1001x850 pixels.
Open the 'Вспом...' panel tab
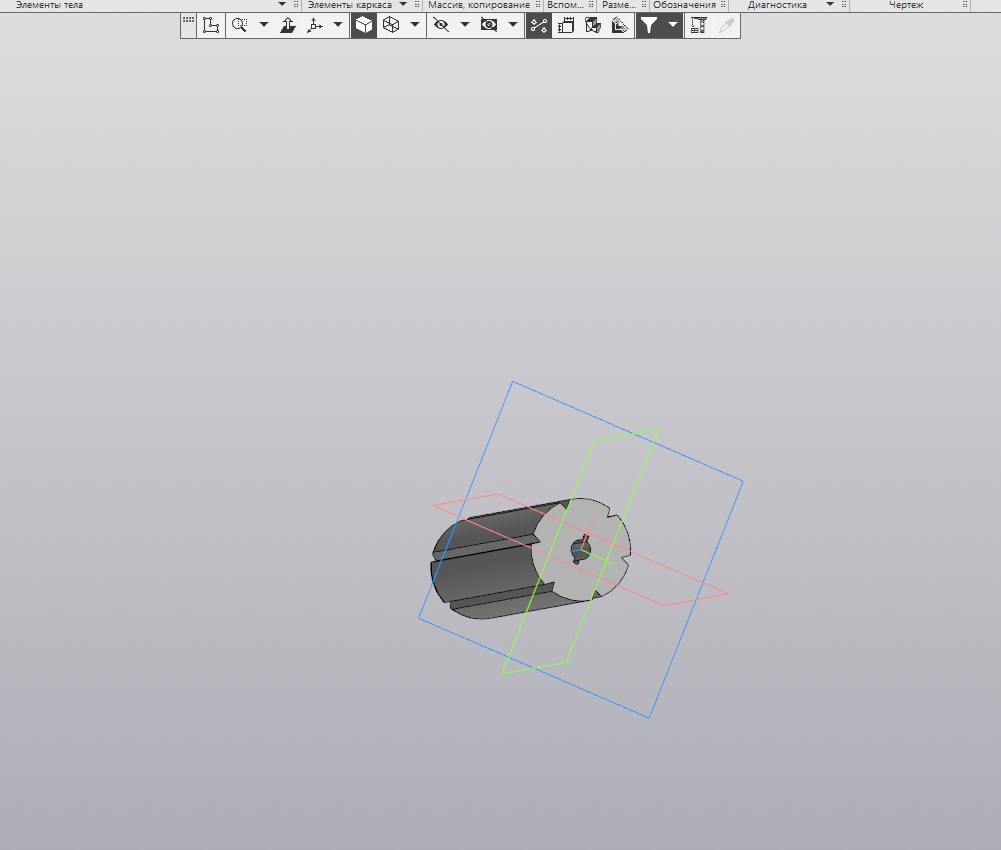point(566,4)
